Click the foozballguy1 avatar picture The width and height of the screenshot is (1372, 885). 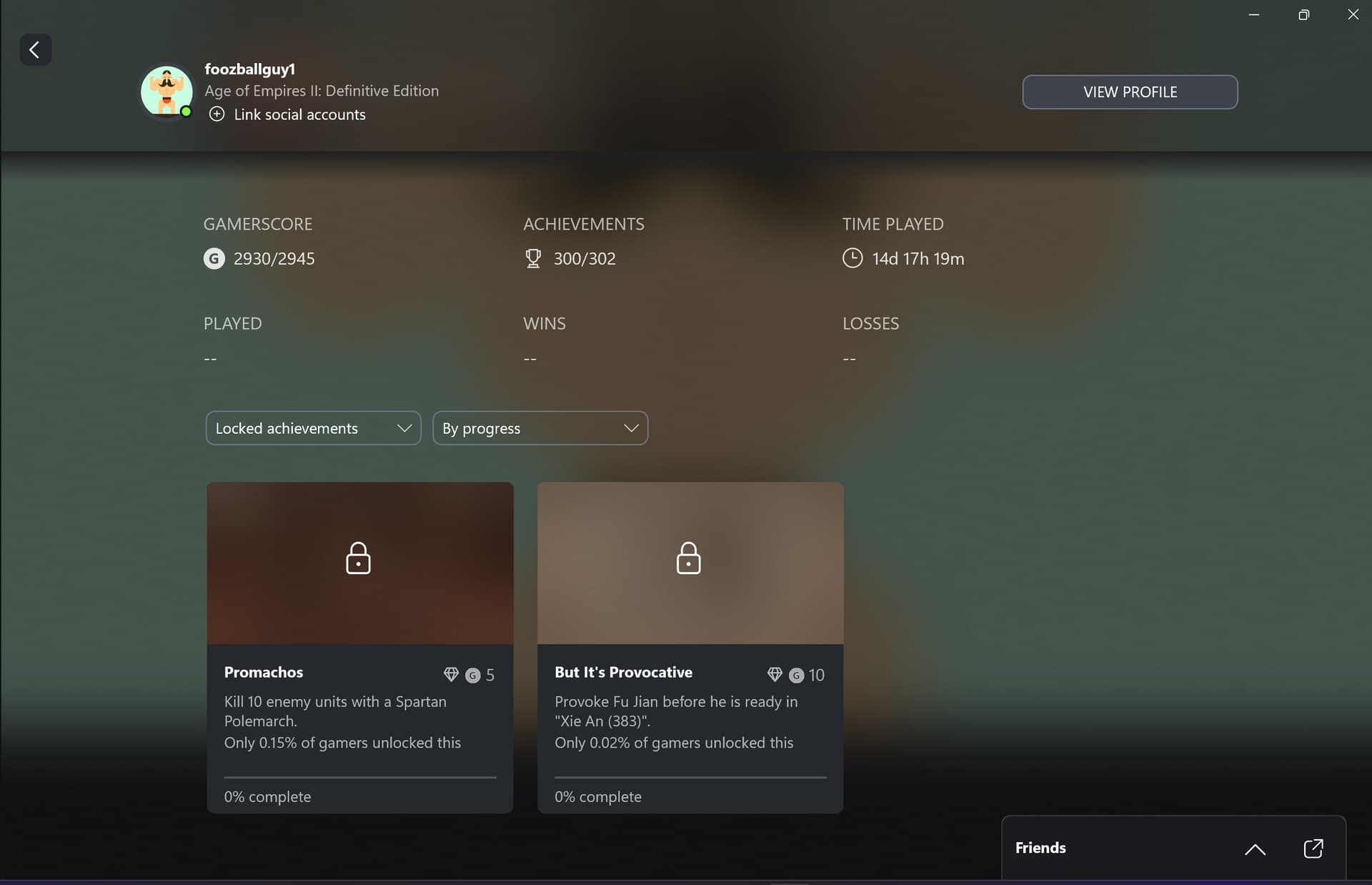click(x=166, y=92)
